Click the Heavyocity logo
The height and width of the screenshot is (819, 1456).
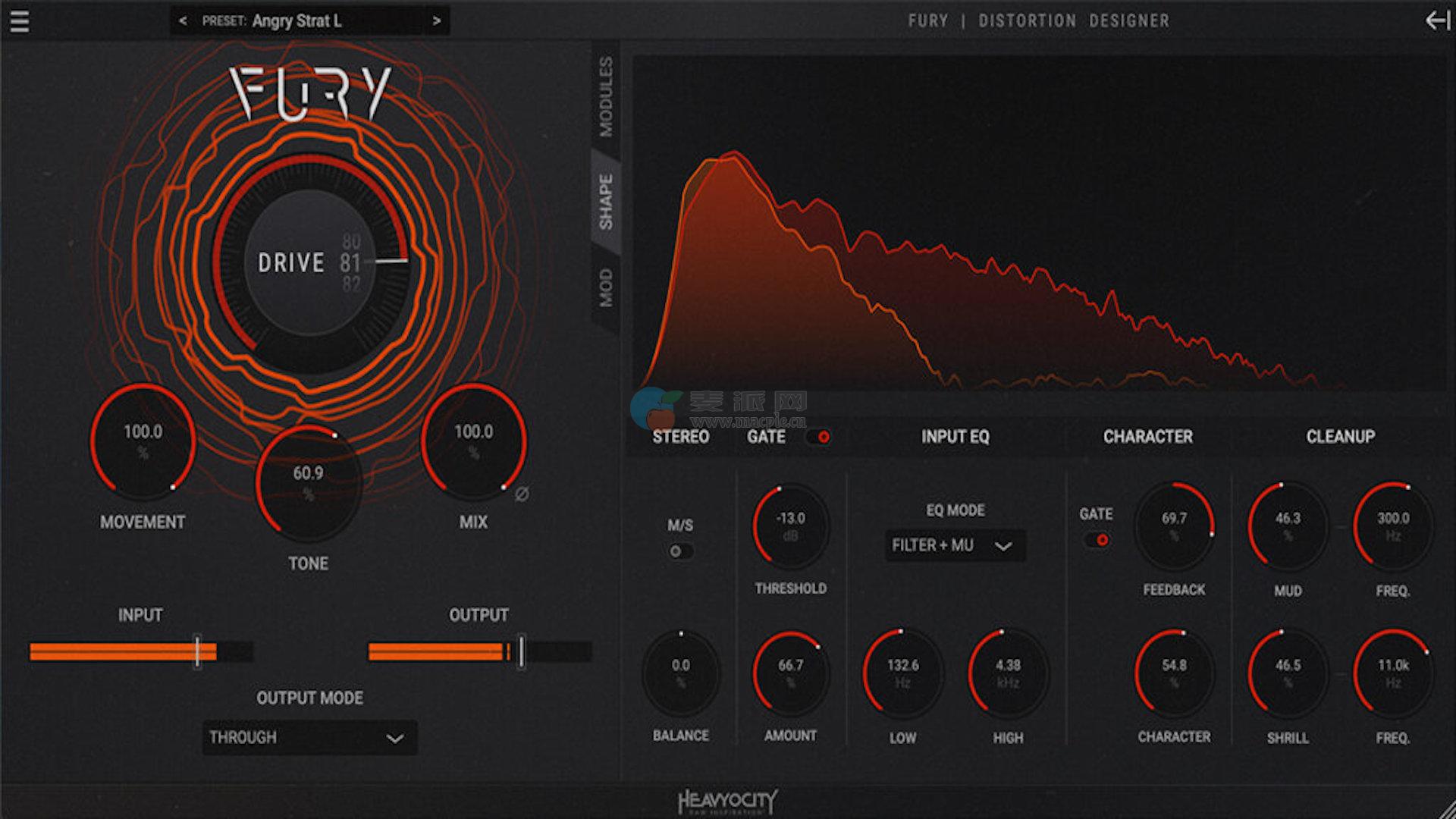pos(727,802)
